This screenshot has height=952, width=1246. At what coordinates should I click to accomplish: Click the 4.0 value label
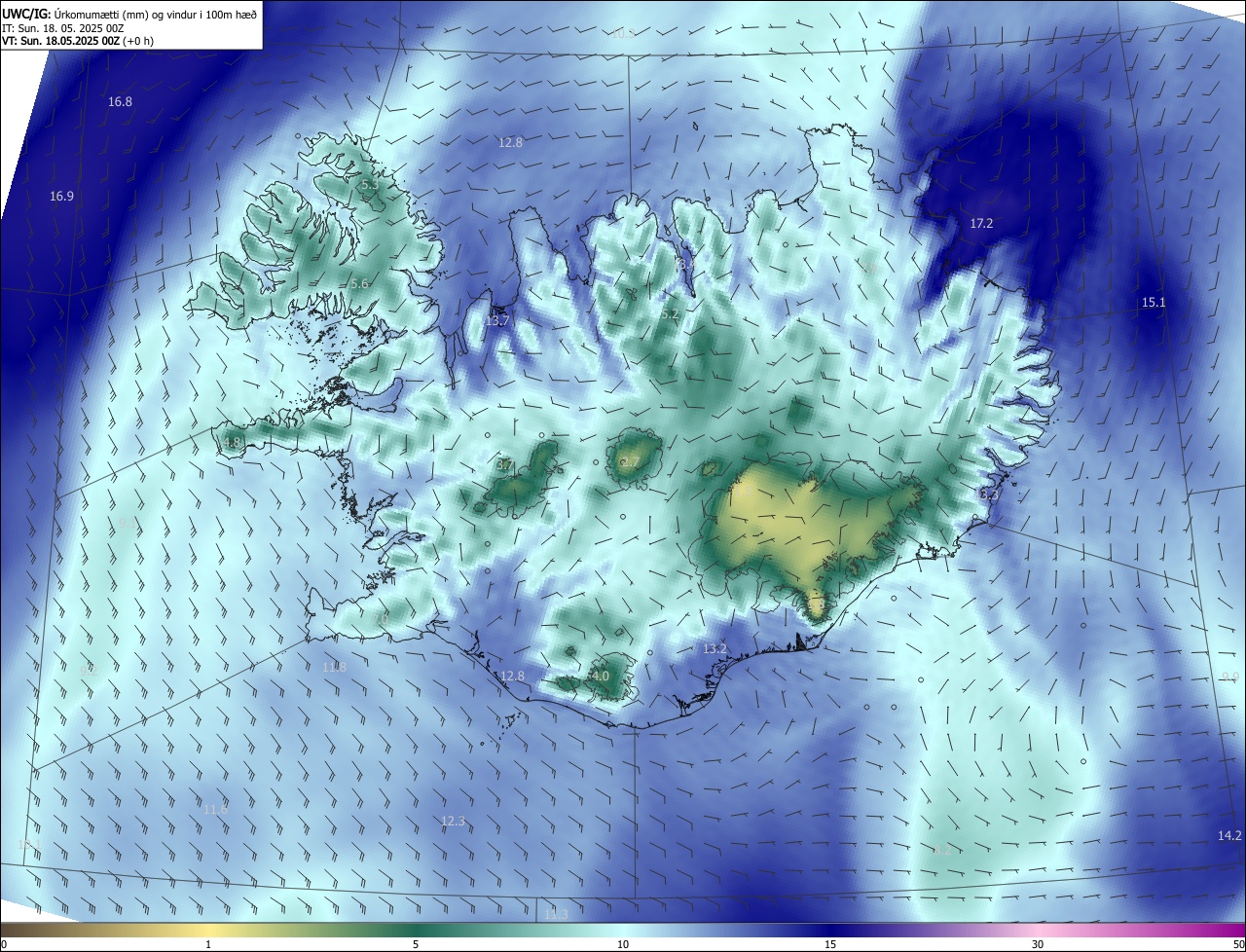pos(600,676)
